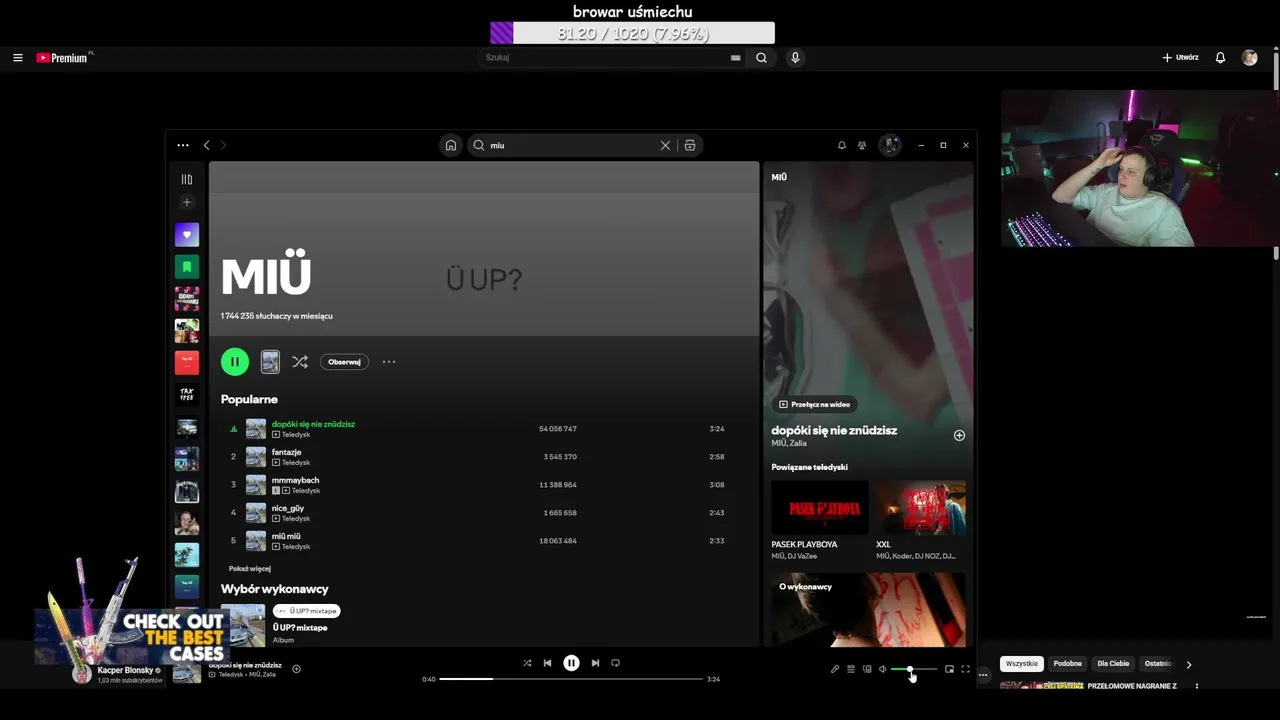This screenshot has width=1280, height=720.
Task: Show next YouTube filter chips arrow
Action: pyautogui.click(x=1188, y=664)
